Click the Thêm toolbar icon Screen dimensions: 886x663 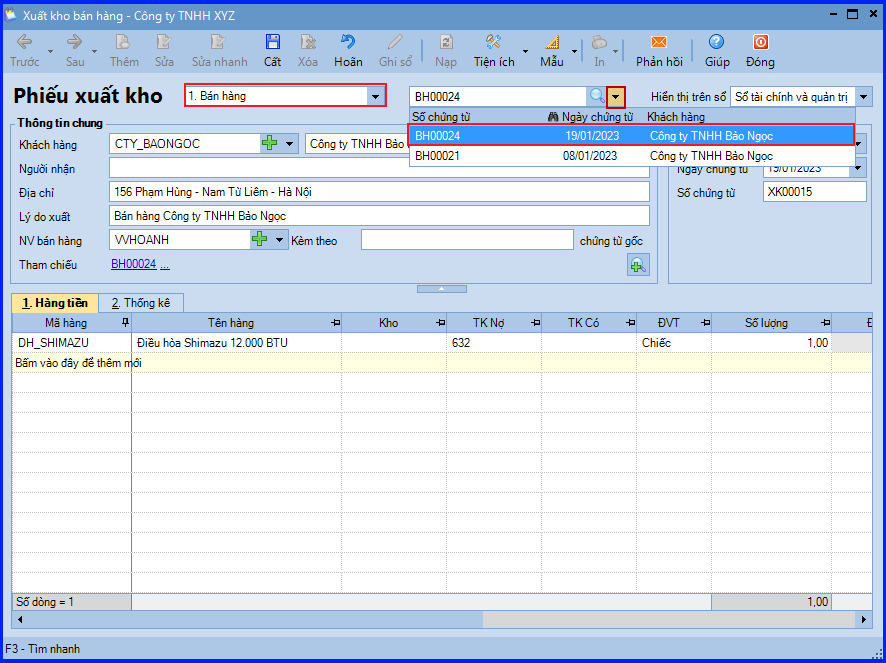click(x=124, y=43)
